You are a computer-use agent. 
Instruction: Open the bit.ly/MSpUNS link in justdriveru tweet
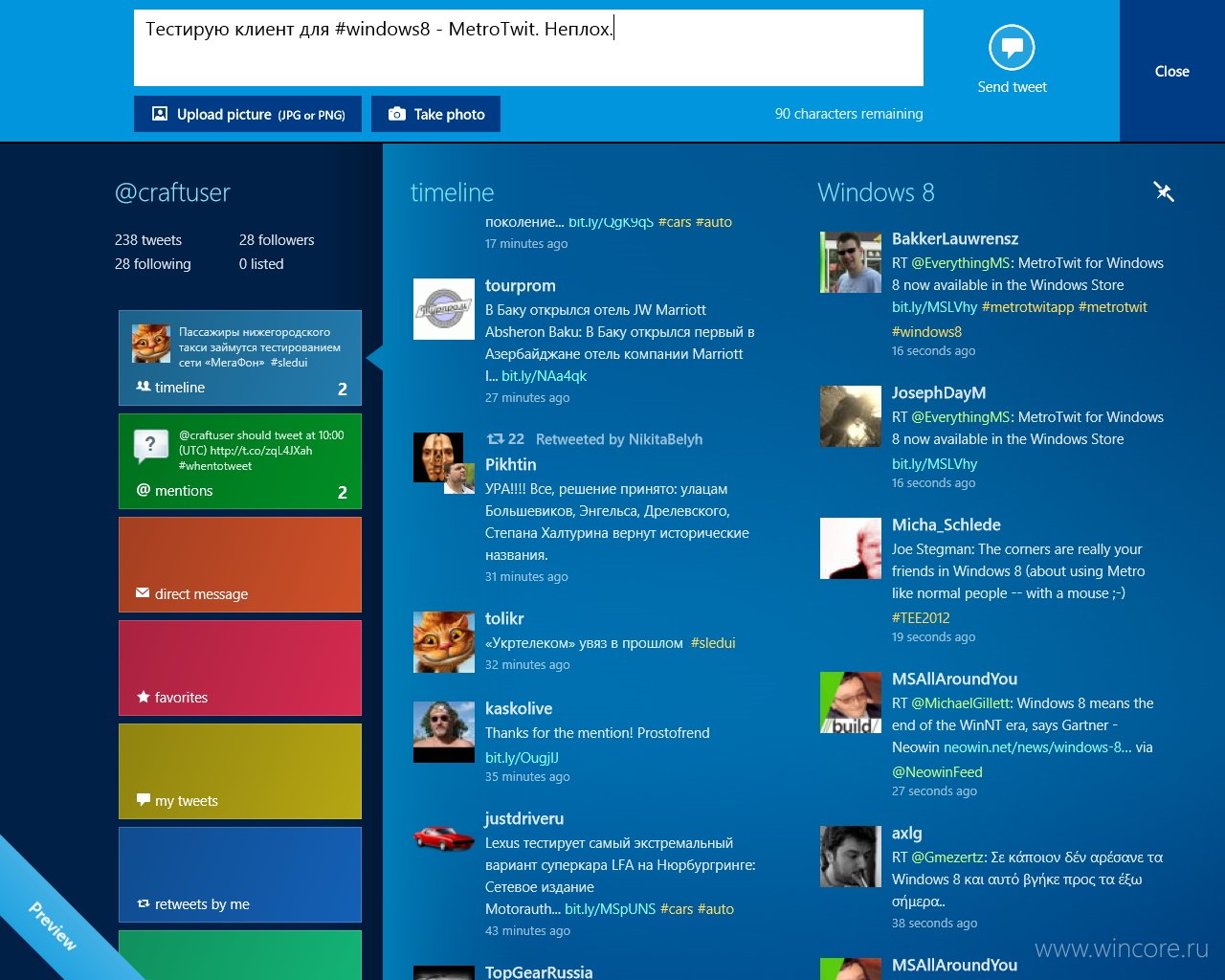[610, 909]
